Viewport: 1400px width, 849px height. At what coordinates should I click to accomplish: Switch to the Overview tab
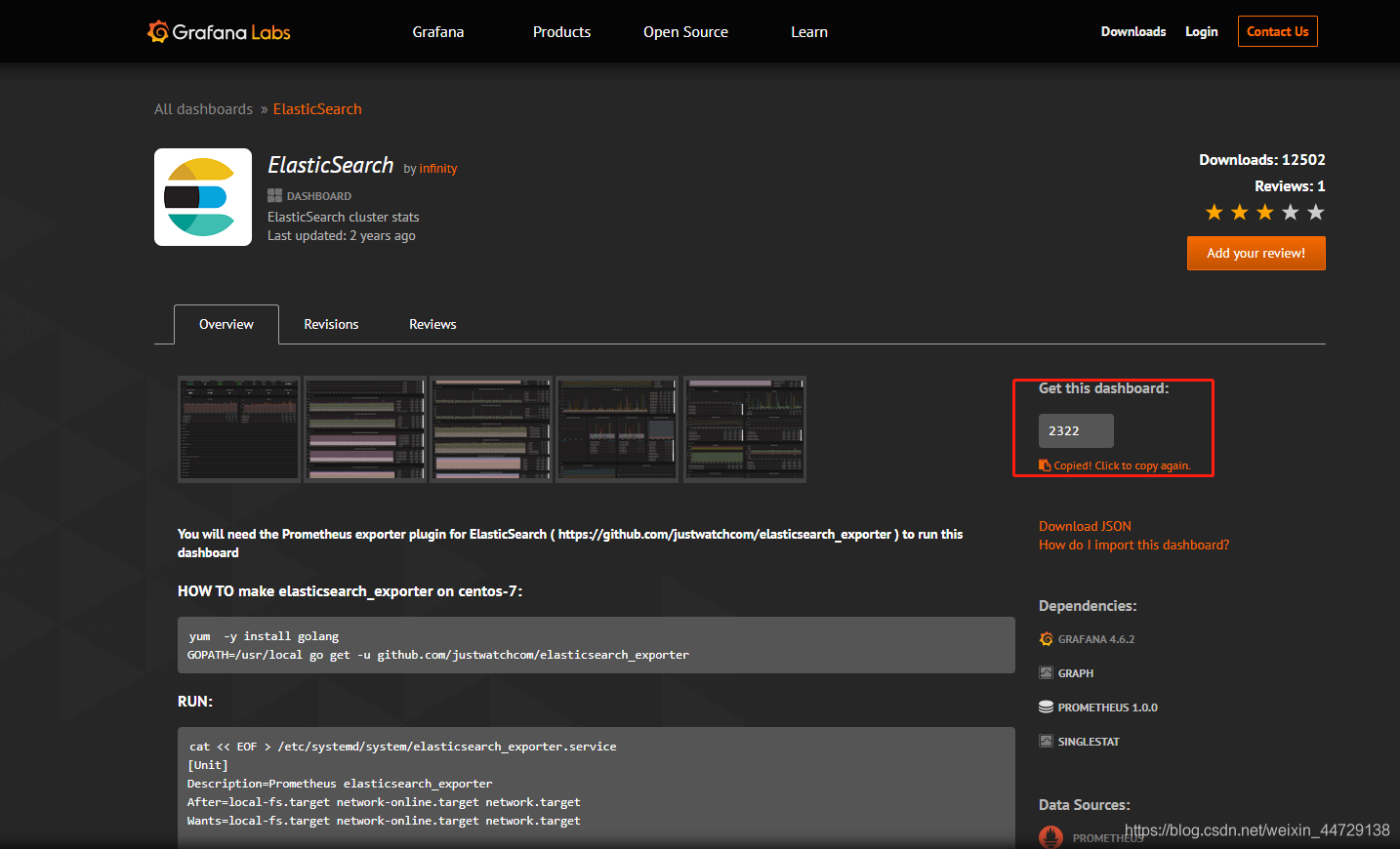[x=226, y=324]
